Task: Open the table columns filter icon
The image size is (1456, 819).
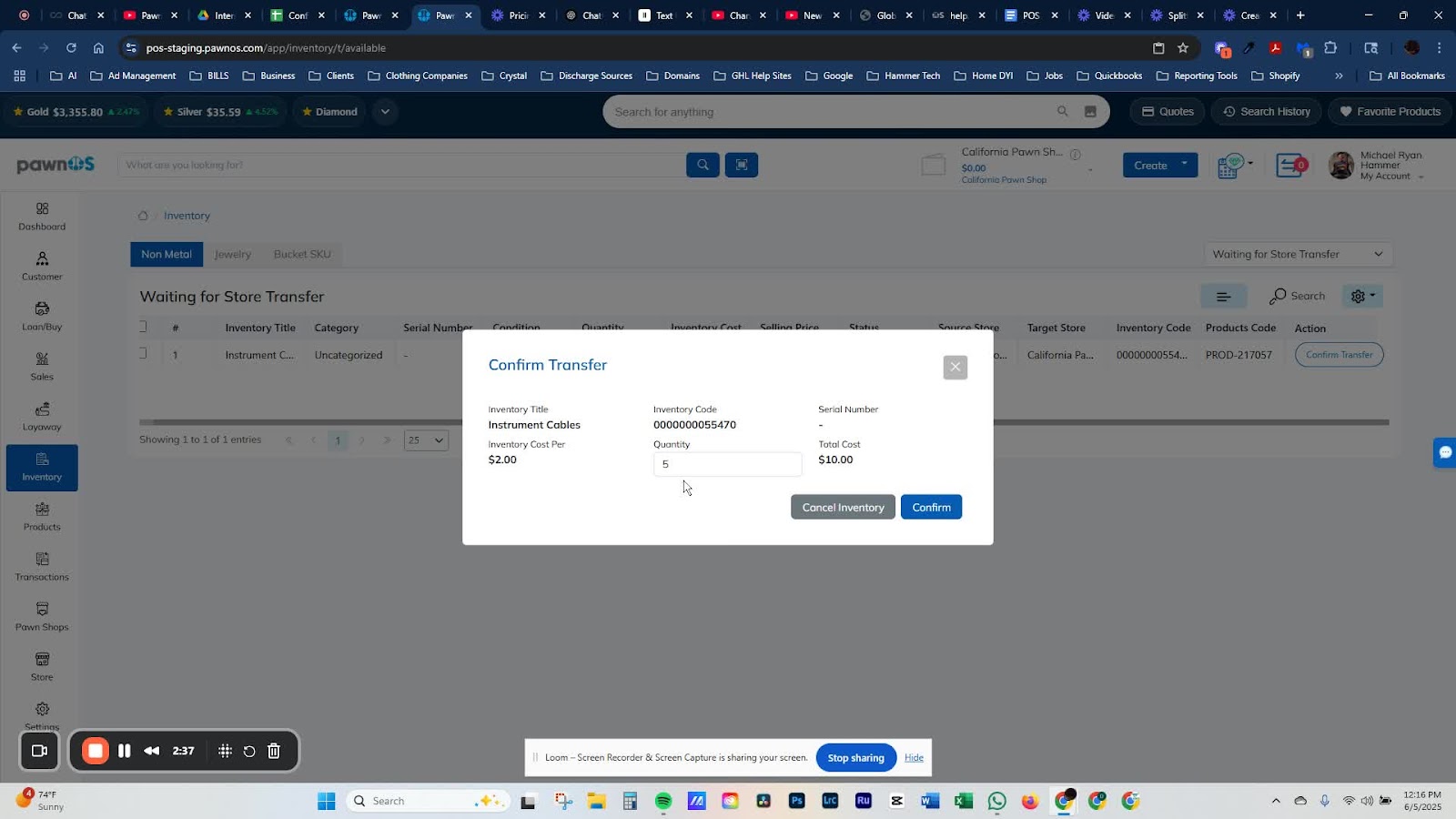Action: (1223, 296)
